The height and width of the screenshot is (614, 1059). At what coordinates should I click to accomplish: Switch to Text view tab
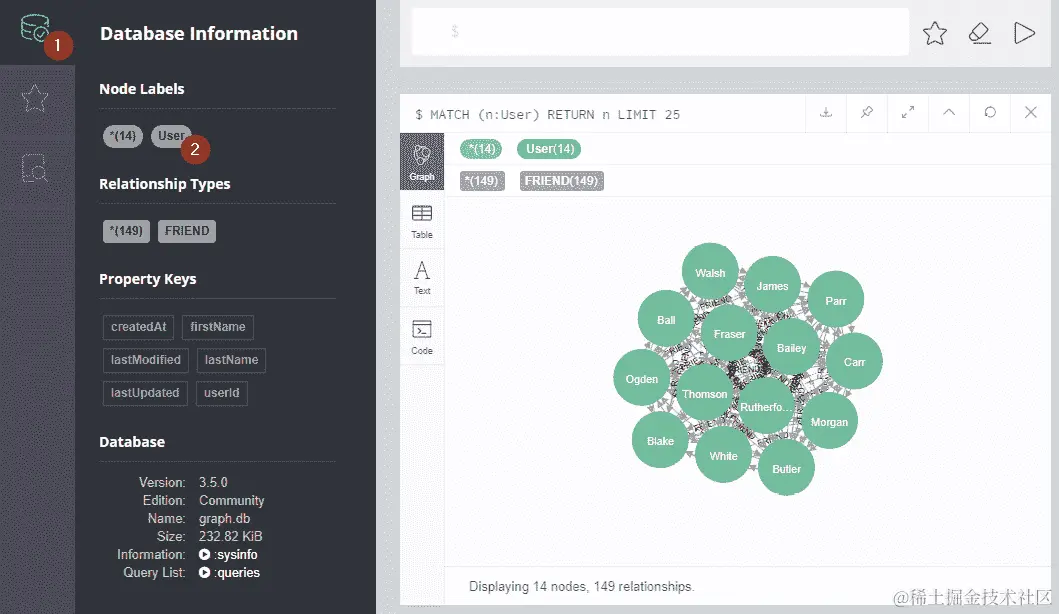pos(422,278)
